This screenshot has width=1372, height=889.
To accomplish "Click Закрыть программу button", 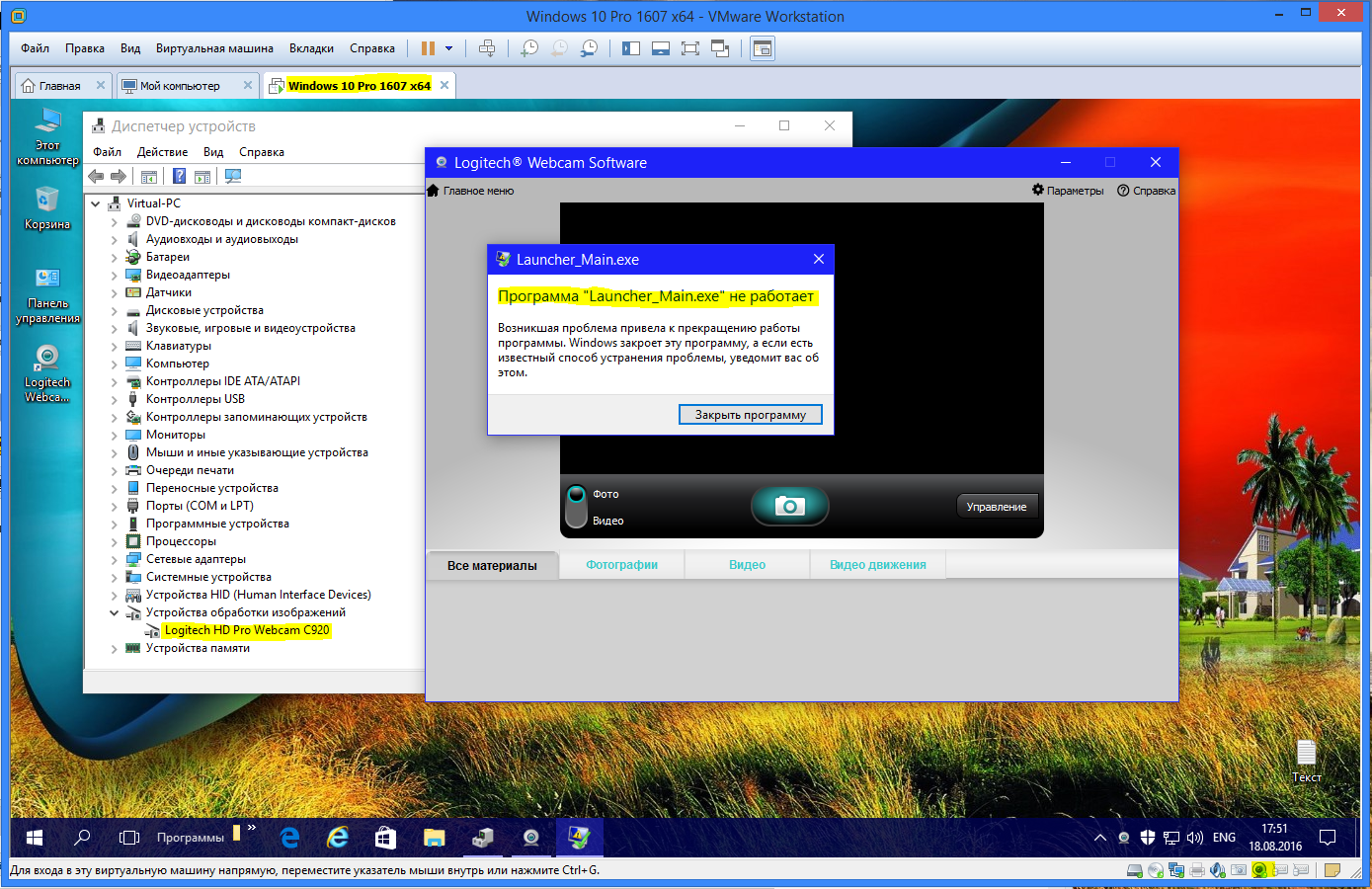I will coord(751,415).
